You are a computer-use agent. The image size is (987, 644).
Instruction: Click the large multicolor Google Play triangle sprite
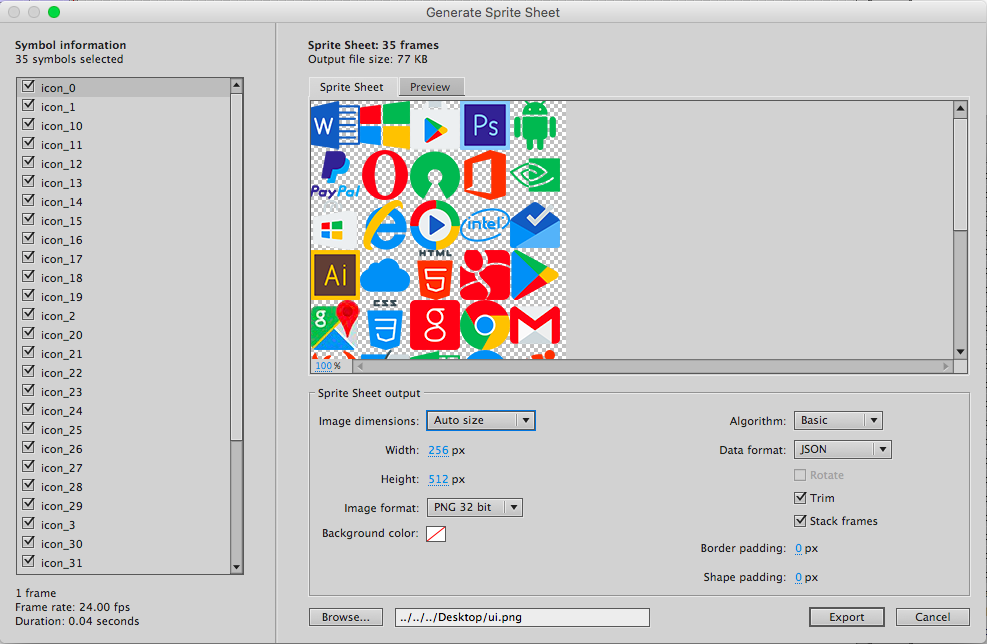(534, 275)
